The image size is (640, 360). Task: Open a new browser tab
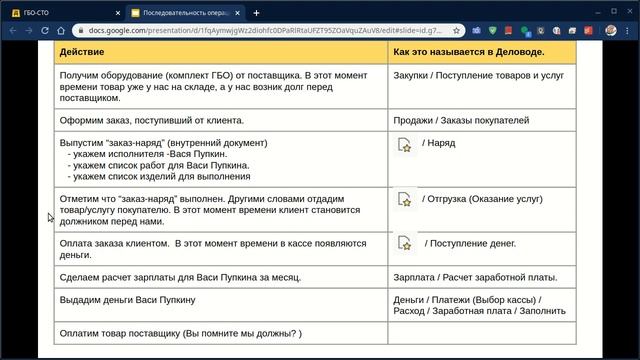click(256, 13)
